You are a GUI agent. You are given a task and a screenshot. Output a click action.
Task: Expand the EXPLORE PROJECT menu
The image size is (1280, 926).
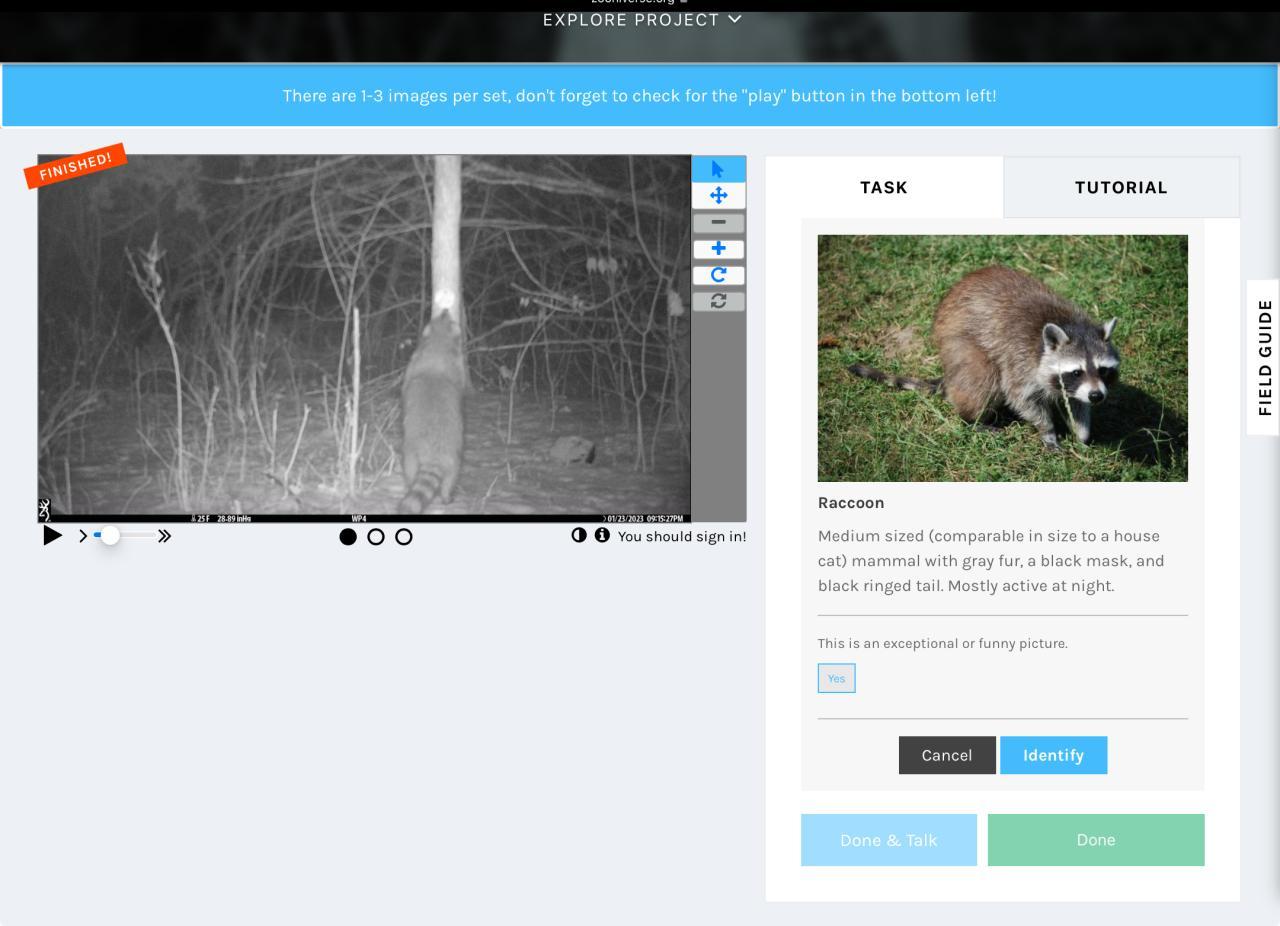click(642, 19)
